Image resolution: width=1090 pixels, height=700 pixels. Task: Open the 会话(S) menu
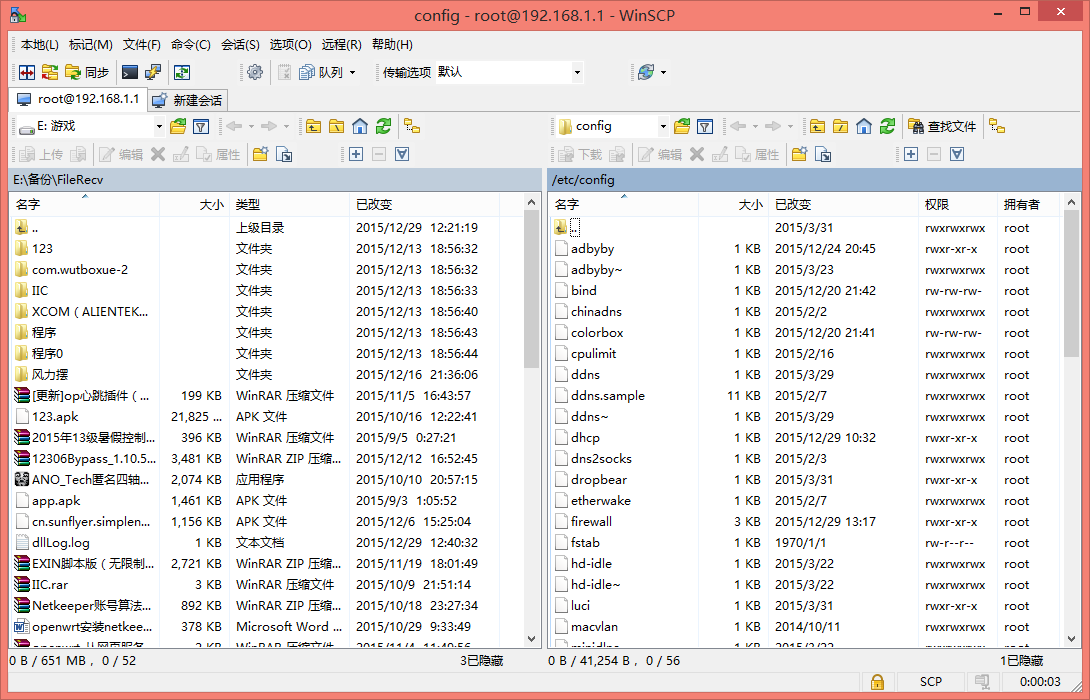[x=240, y=44]
